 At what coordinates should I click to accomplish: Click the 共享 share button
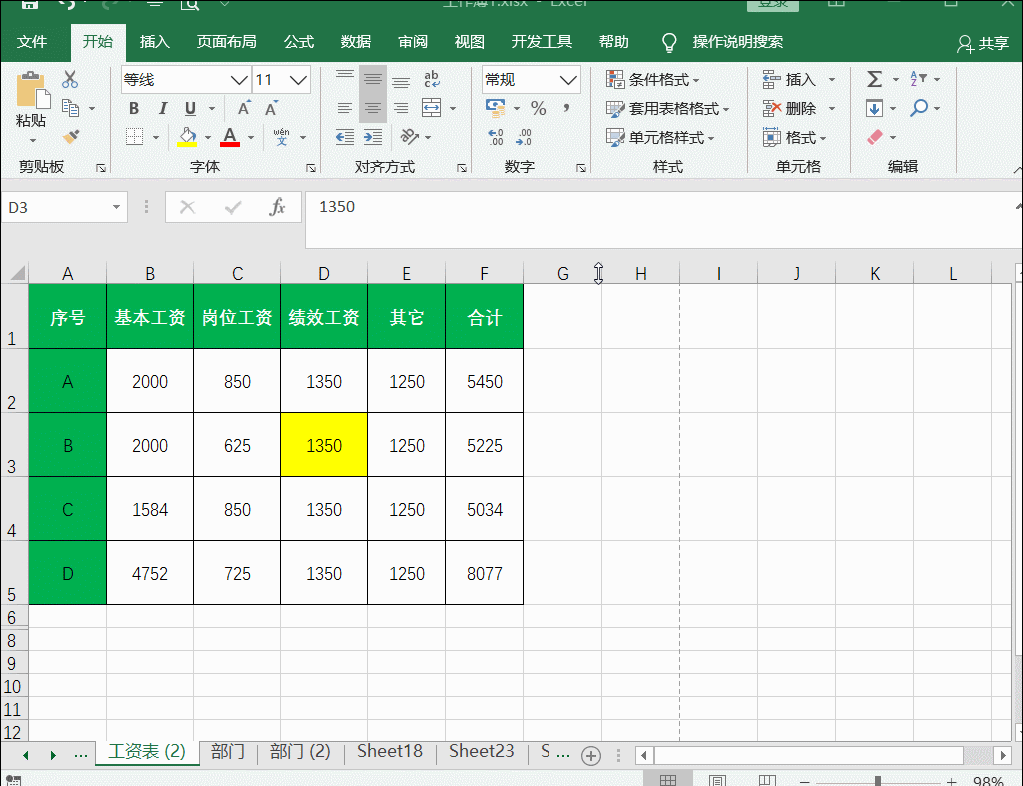[983, 44]
